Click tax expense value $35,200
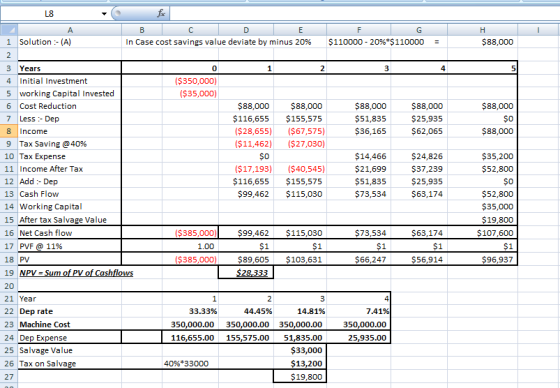This screenshot has width=560, height=388. pyautogui.click(x=498, y=156)
